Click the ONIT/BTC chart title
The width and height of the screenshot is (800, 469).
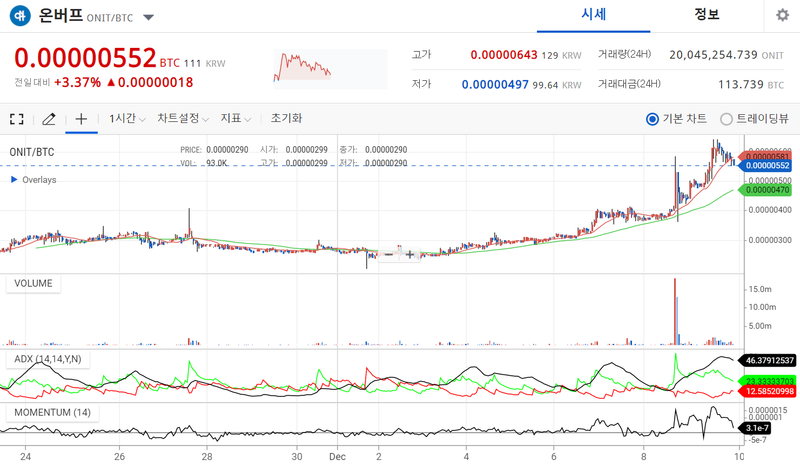pos(32,152)
